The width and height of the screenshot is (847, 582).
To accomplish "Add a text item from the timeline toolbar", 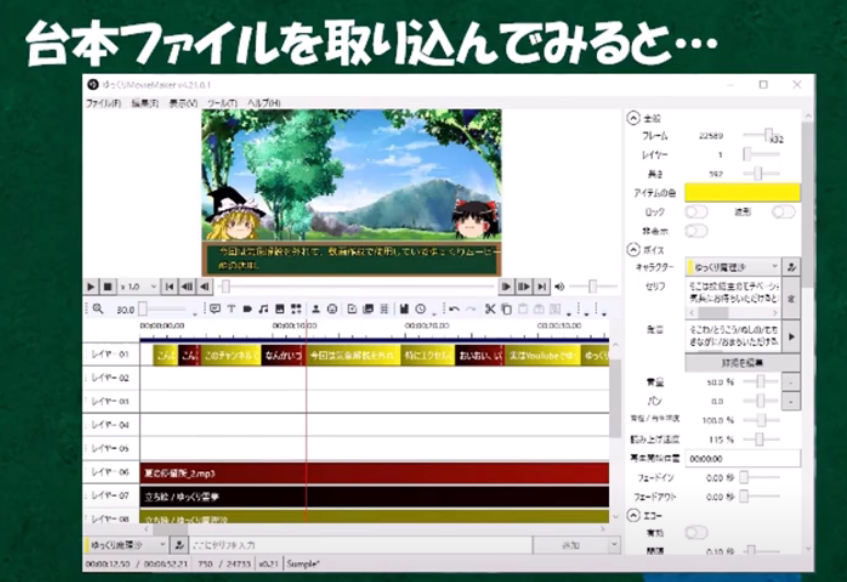I will (231, 310).
